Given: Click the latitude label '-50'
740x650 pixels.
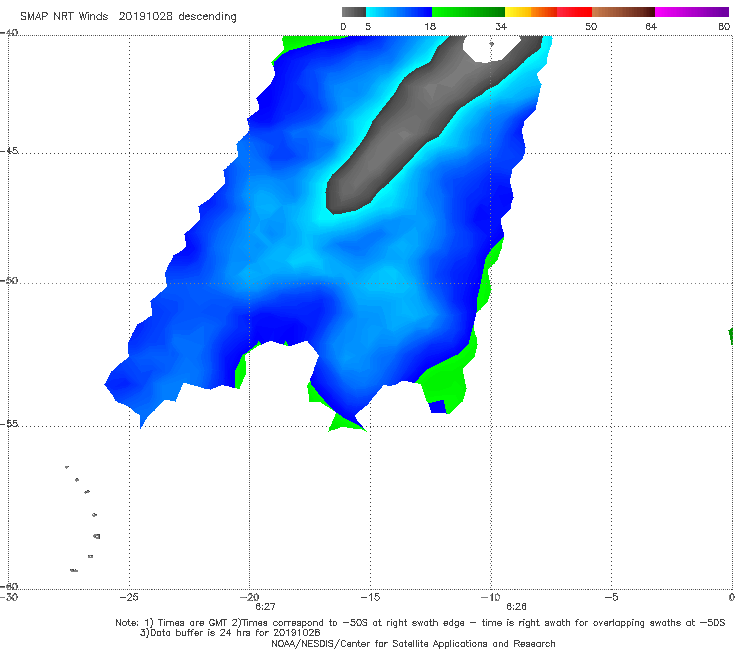Looking at the screenshot, I should [9, 280].
